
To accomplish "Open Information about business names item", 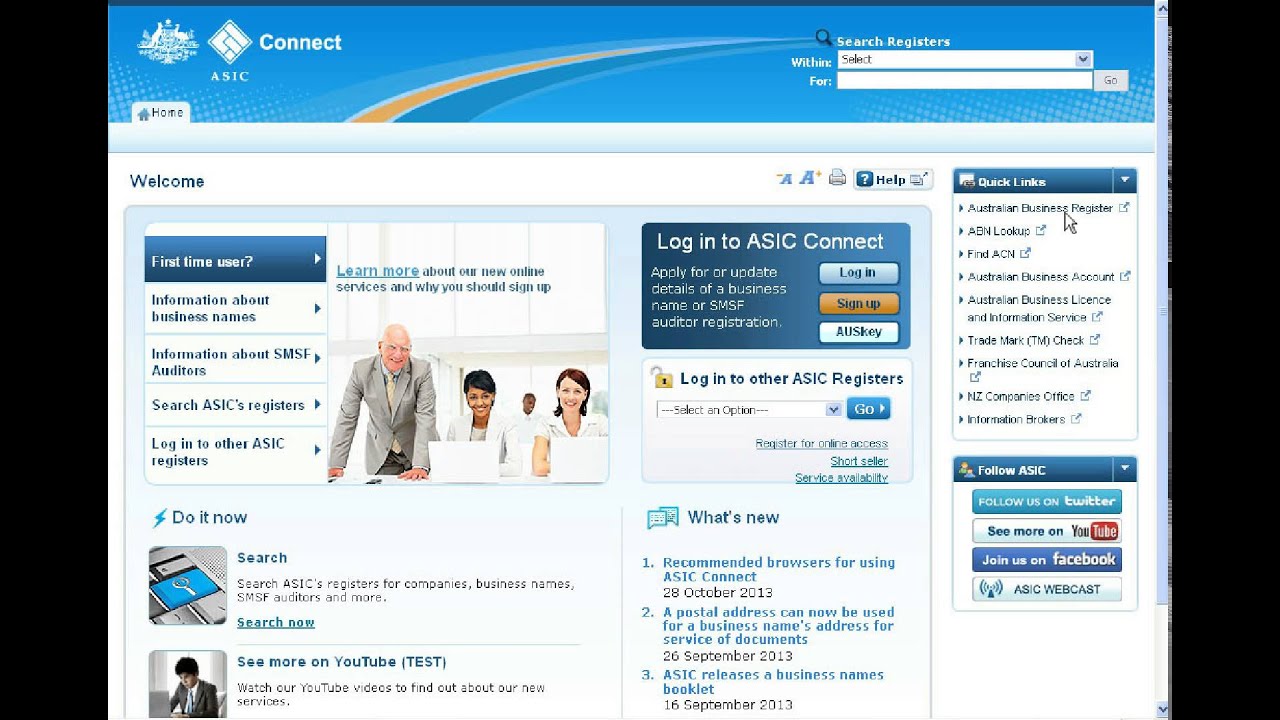I will (x=235, y=308).
